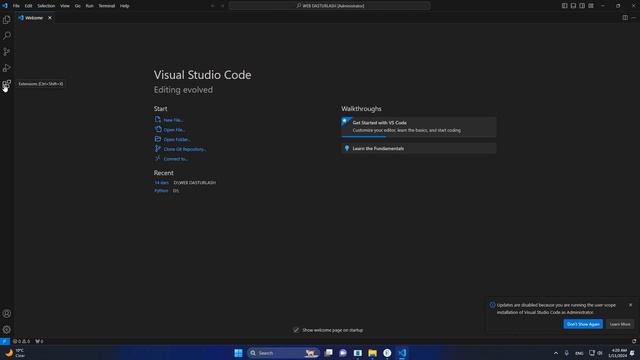Select the Welcome tab
The width and height of the screenshot is (640, 360).
pyautogui.click(x=35, y=18)
